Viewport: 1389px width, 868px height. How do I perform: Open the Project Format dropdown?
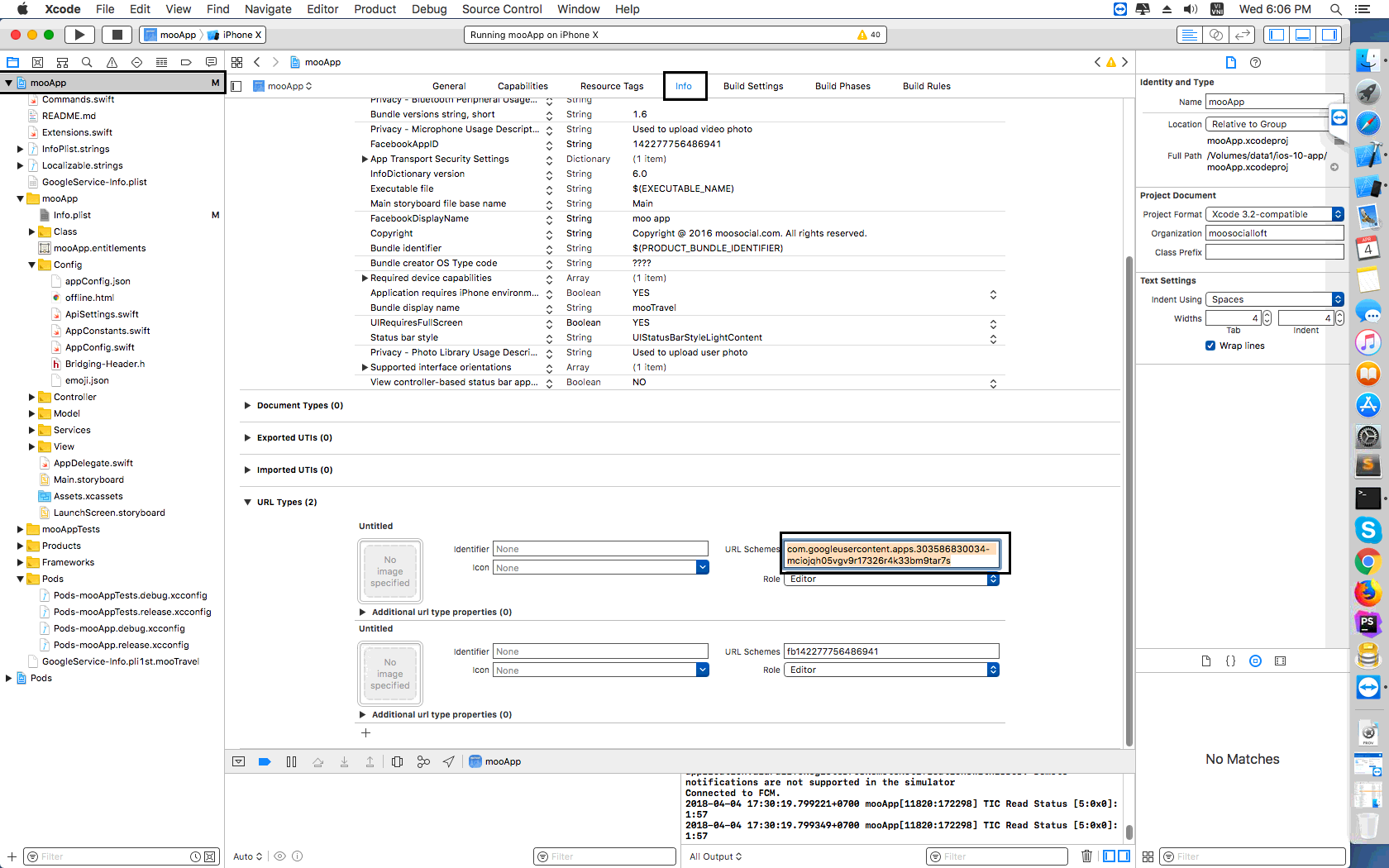1274,214
